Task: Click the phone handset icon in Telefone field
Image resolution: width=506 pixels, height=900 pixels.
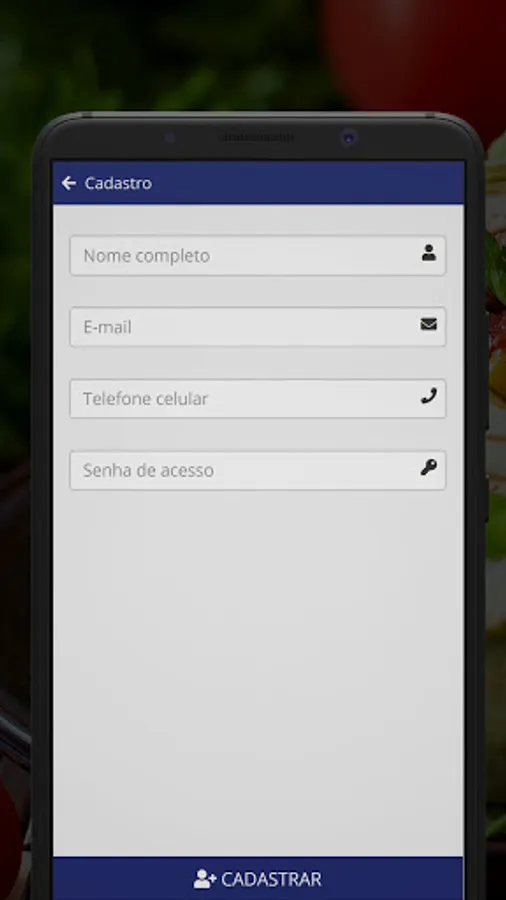Action: tap(429, 396)
